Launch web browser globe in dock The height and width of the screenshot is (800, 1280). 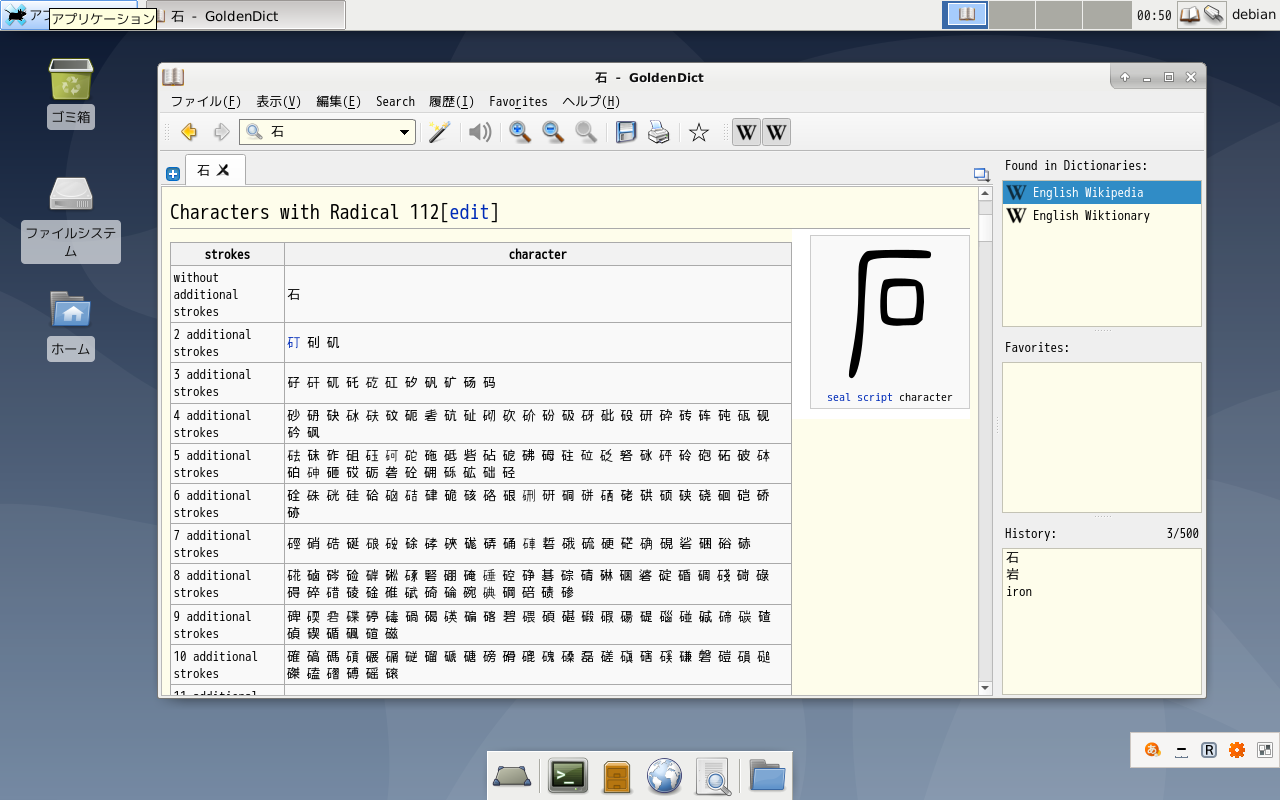click(x=664, y=776)
